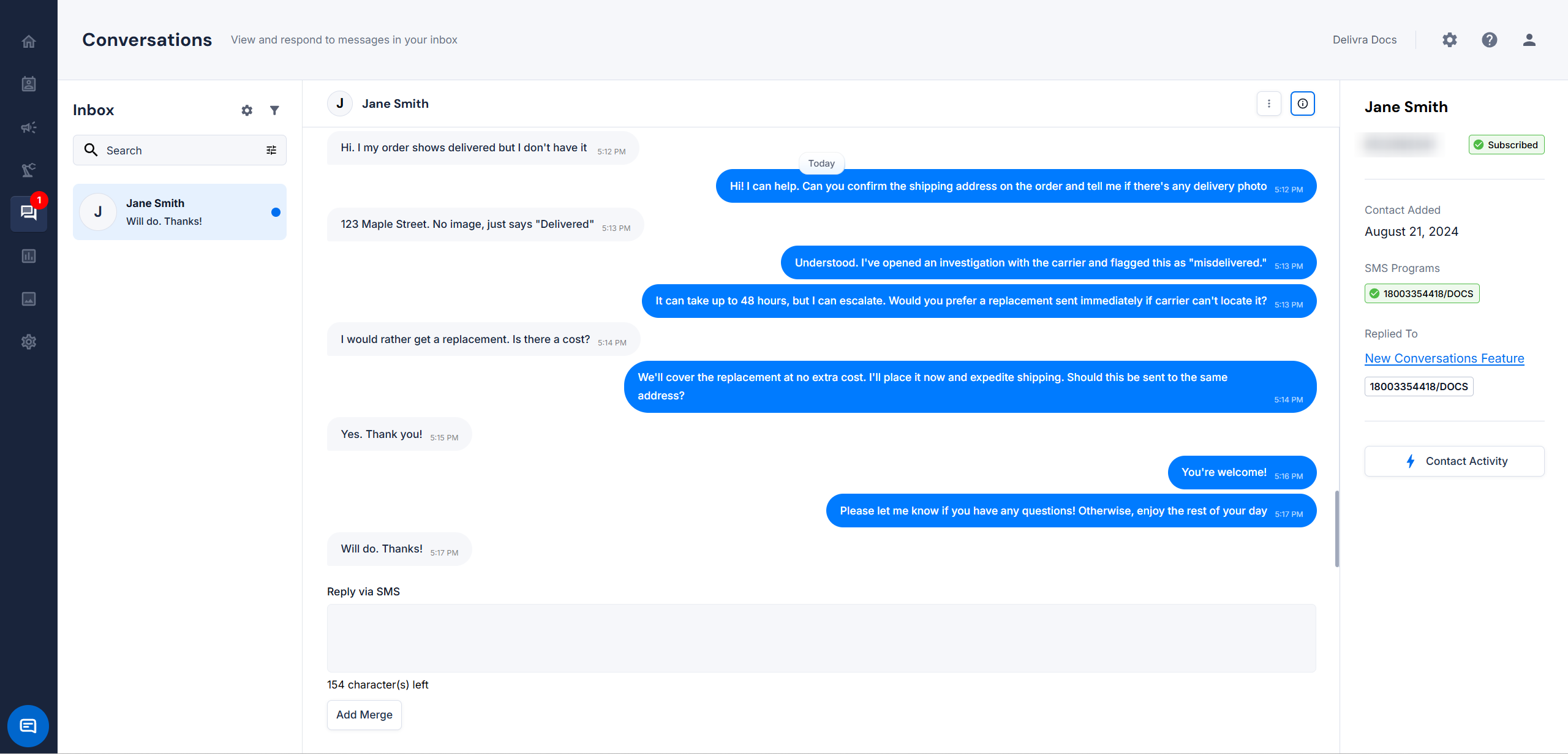The height and width of the screenshot is (754, 1568).
Task: Click the conversation scrollbar thumb
Action: click(x=1336, y=529)
